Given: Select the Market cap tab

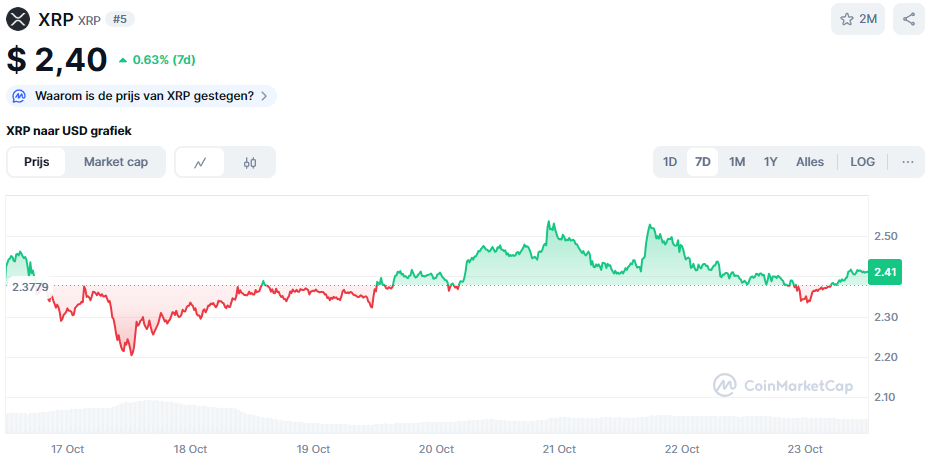Looking at the screenshot, I should 116,162.
